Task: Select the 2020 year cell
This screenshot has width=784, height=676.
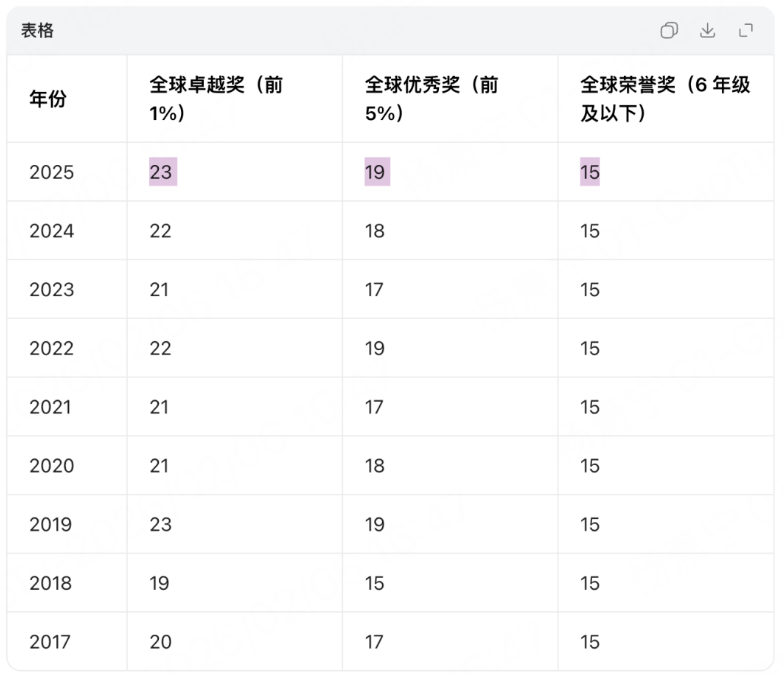Action: tap(52, 466)
